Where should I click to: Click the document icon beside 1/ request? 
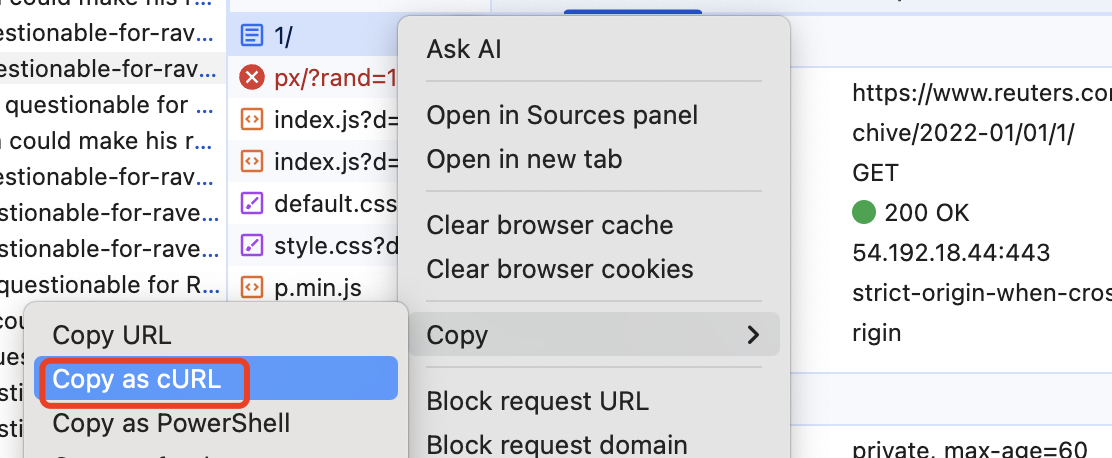[252, 35]
